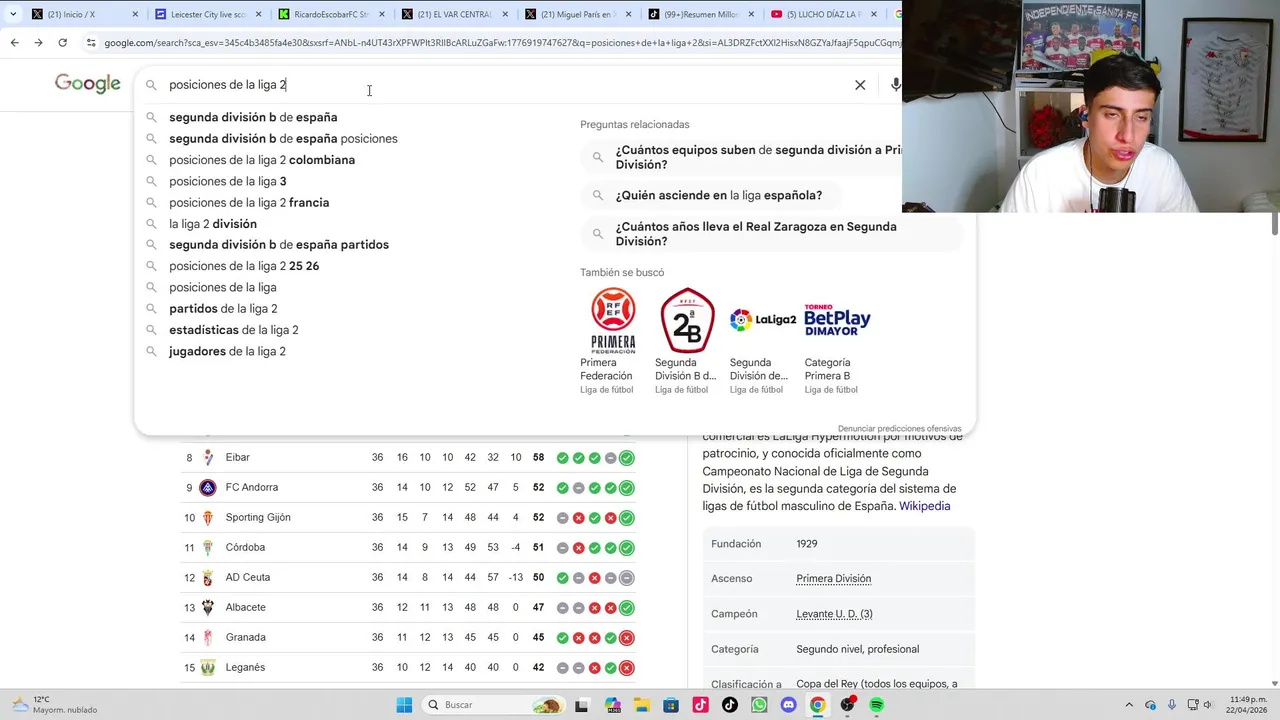Viewport: 1280px width, 720px height.
Task: Click the Sporting Gijón team crest
Action: [x=208, y=518]
